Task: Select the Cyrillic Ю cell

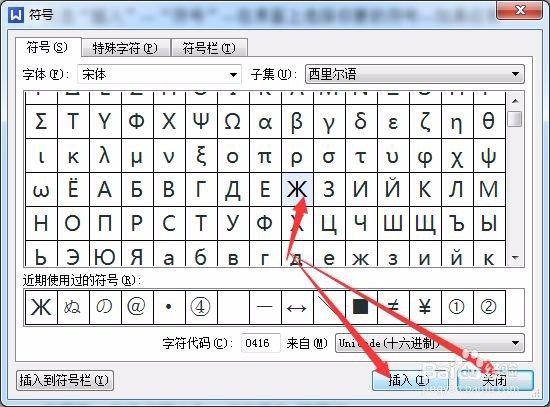Action: pyautogui.click(x=105, y=254)
